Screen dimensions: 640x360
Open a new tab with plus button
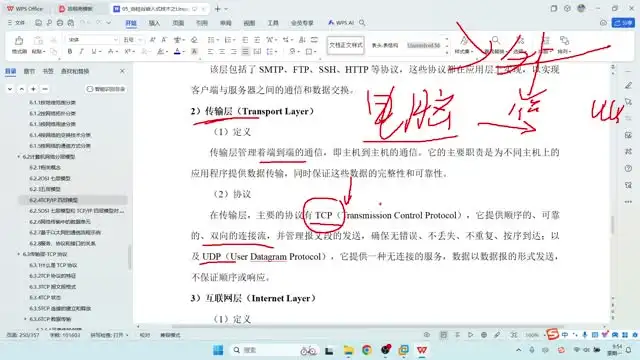218,9
